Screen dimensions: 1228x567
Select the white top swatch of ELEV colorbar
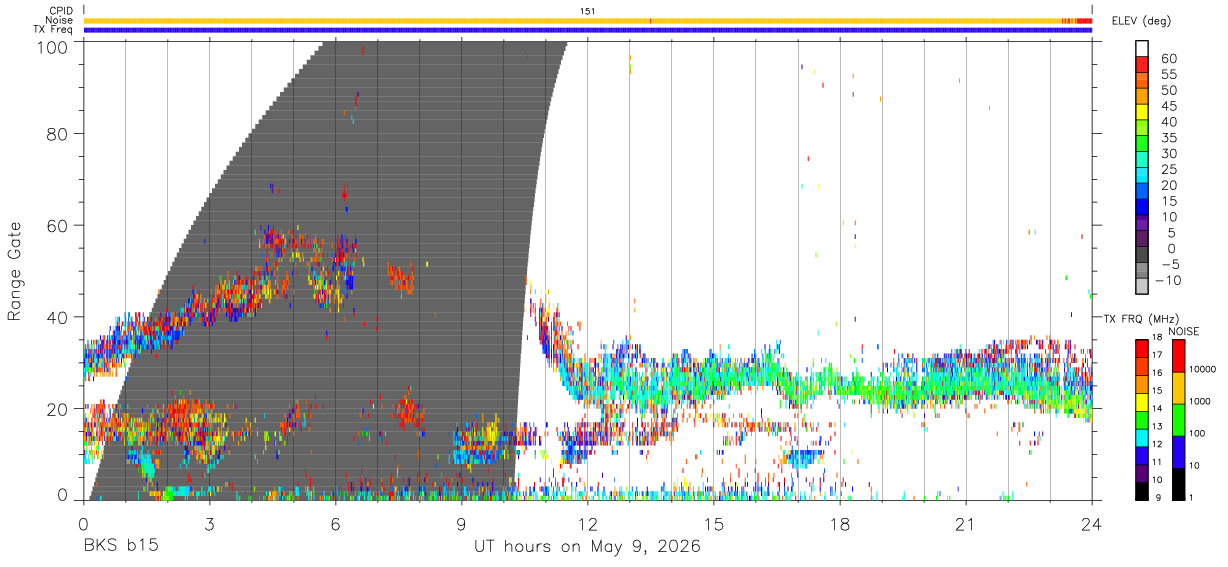click(x=1143, y=48)
